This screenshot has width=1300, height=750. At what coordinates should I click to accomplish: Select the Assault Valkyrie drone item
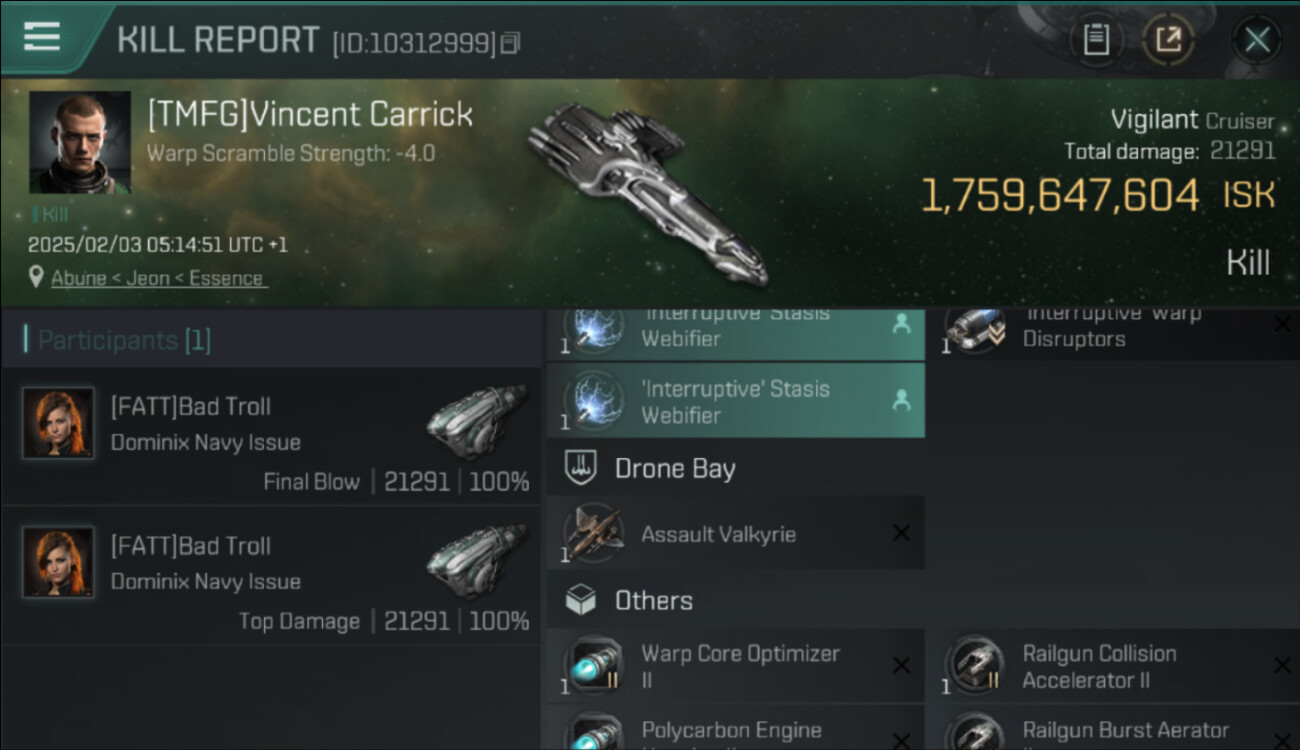(x=736, y=534)
